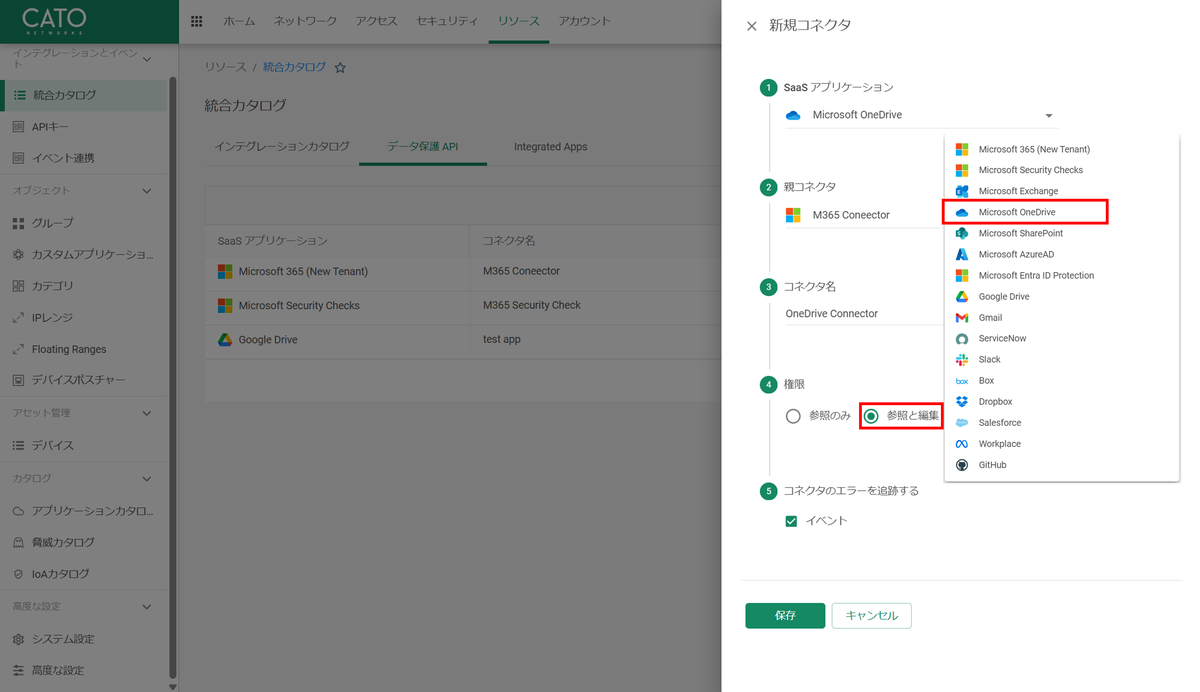Click the APIキー sidebar icon

point(18,127)
